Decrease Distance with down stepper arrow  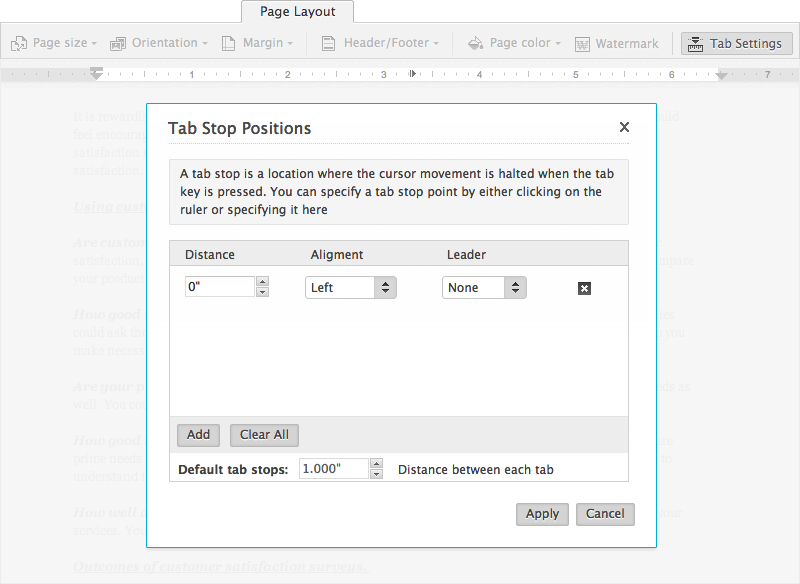(x=262, y=292)
